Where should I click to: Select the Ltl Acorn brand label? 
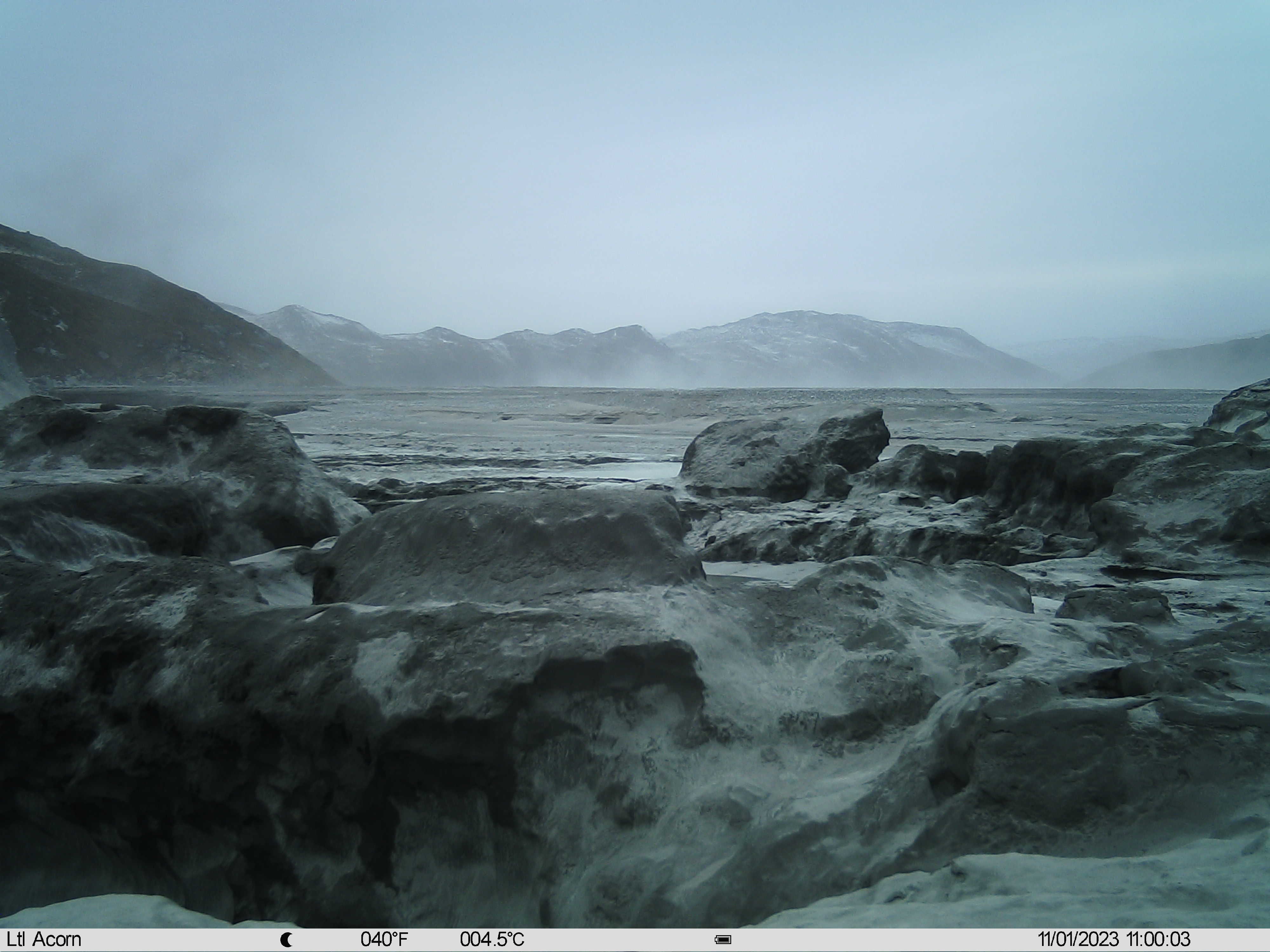coord(43,940)
